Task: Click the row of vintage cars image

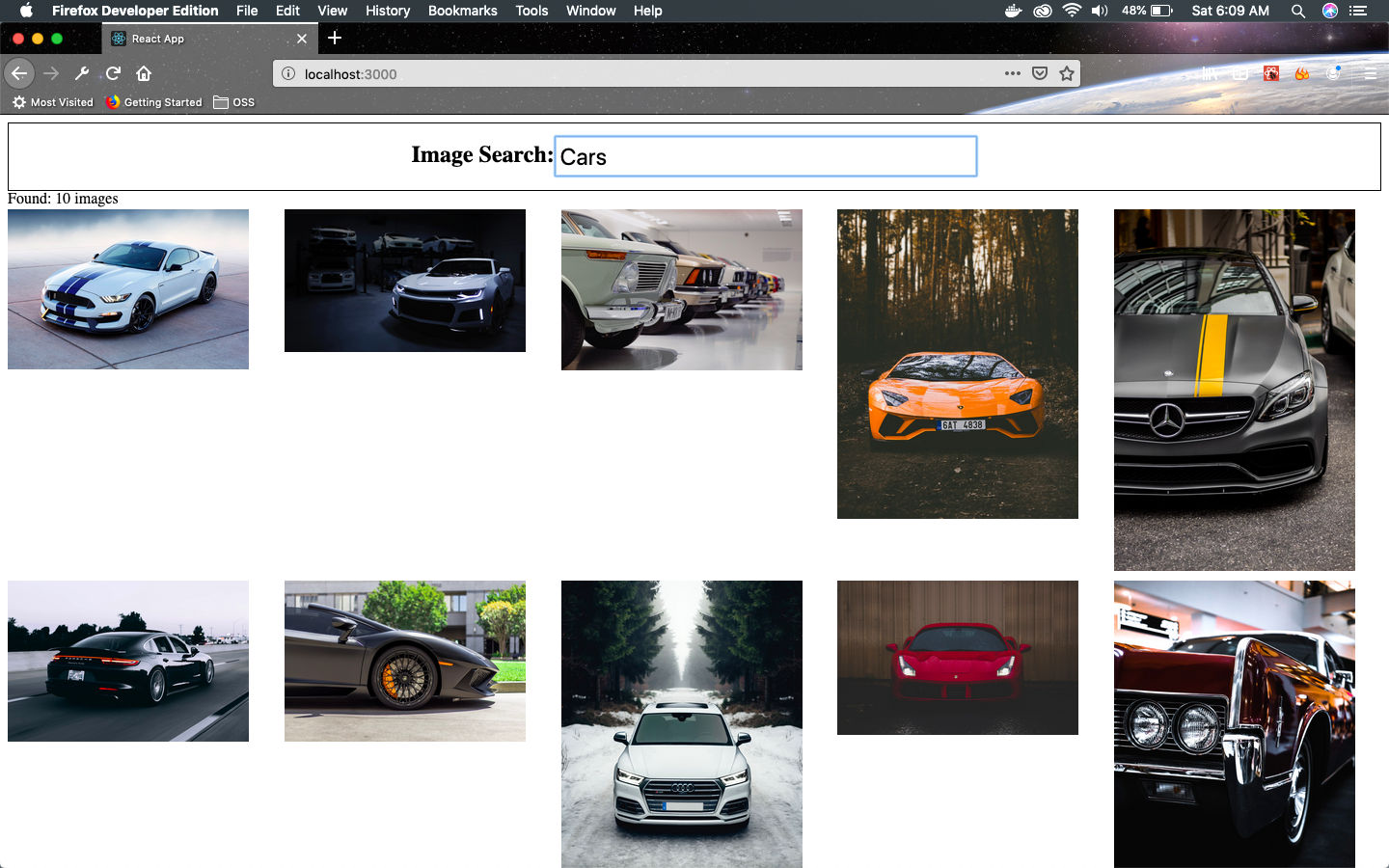Action: [682, 289]
